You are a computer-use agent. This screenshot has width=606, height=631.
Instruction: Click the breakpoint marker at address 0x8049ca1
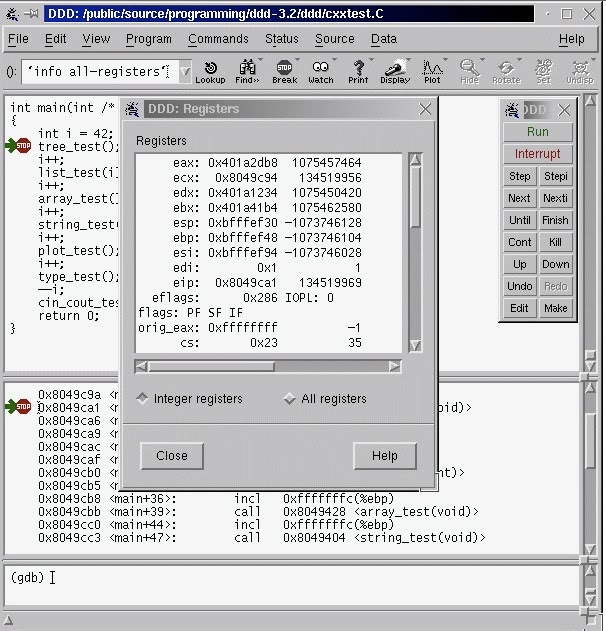tap(23, 406)
